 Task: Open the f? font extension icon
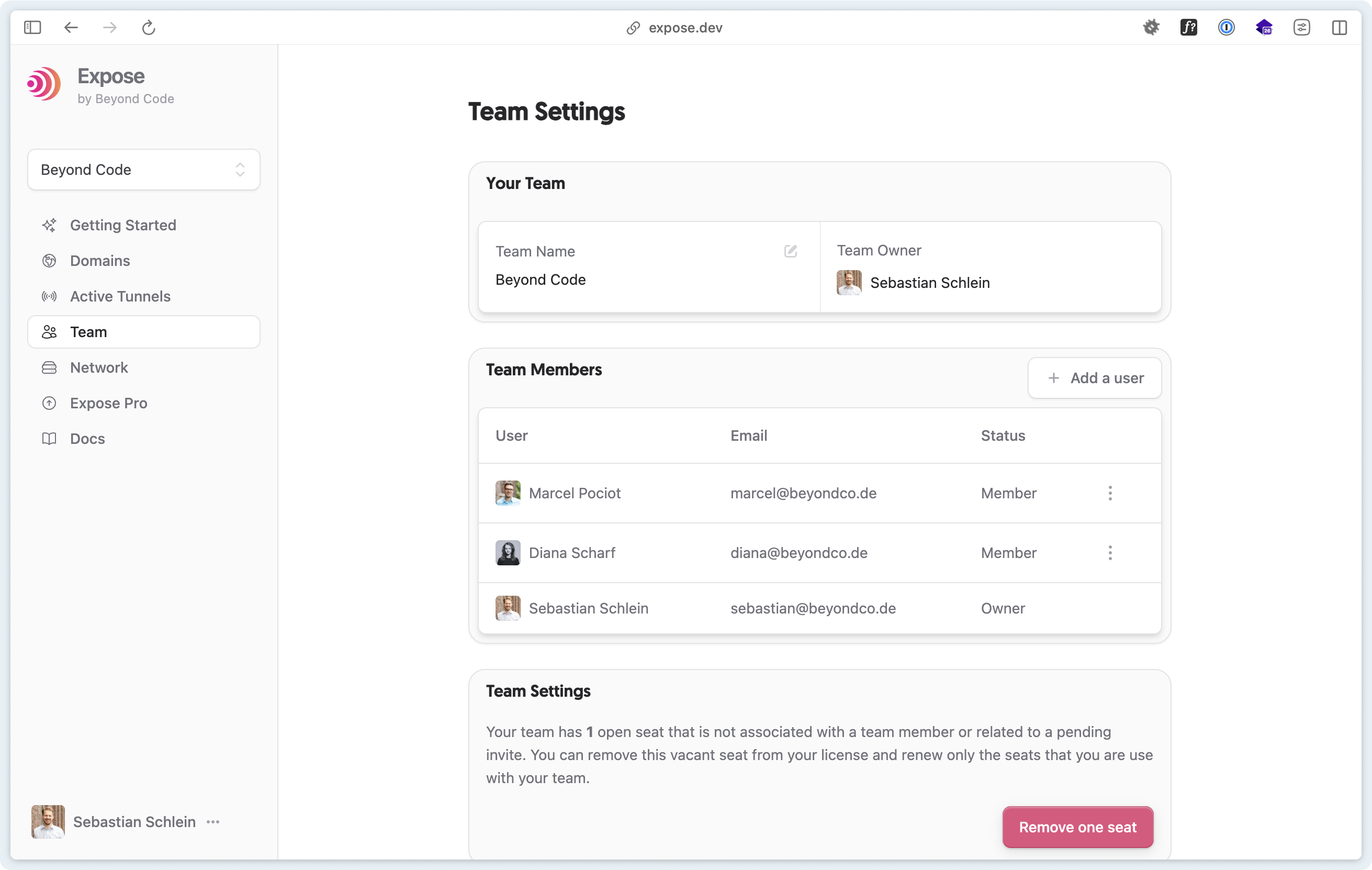click(x=1188, y=27)
